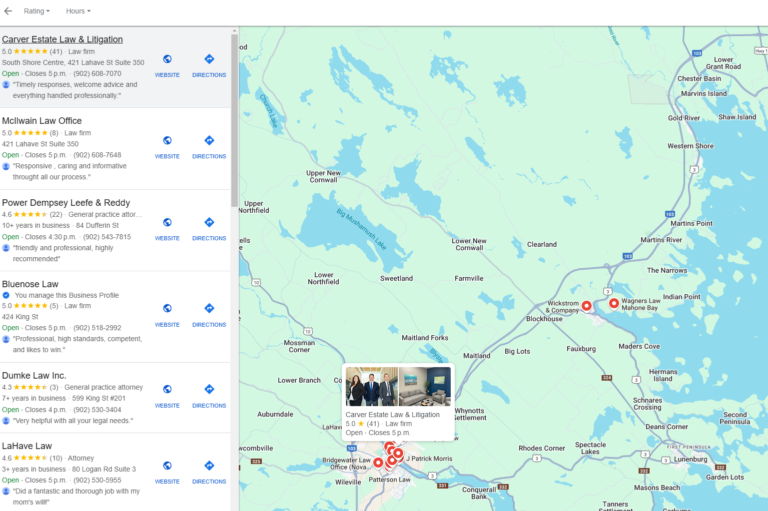Click Carver Estate Law phone (902) 608-7070
This screenshot has height=511, width=768.
click(97, 73)
